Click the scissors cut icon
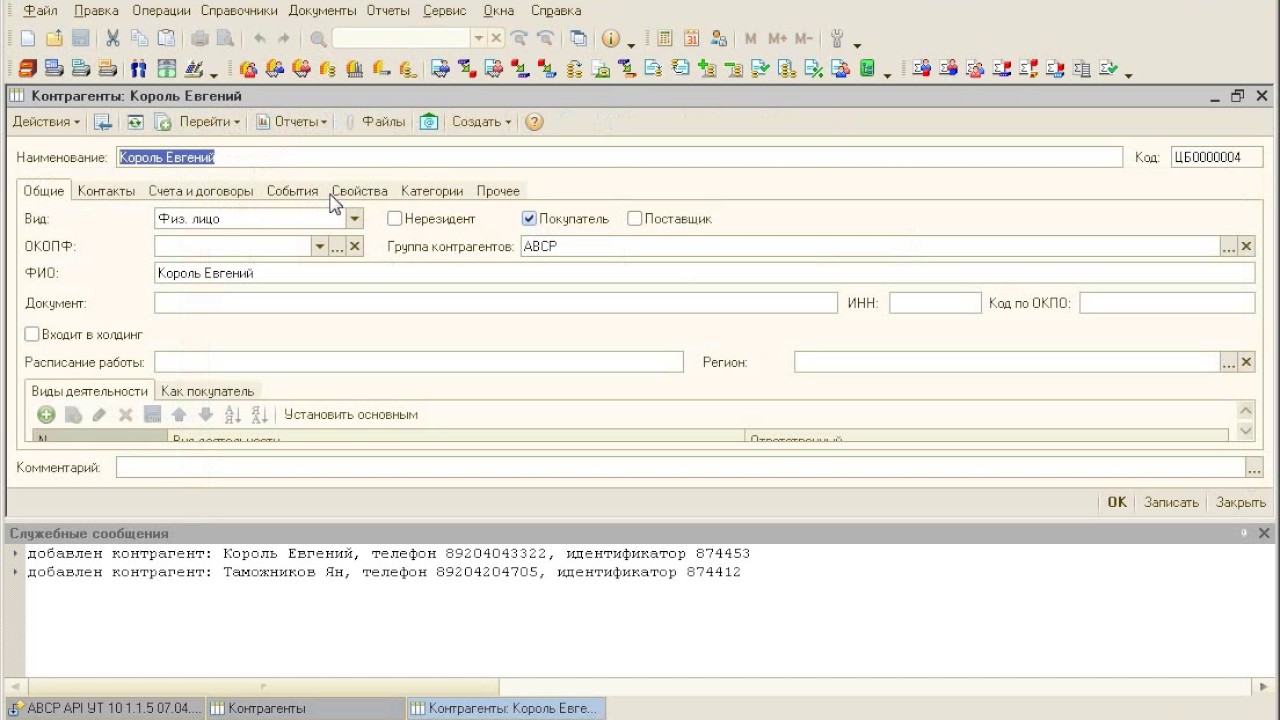The height and width of the screenshot is (720, 1280). click(x=113, y=39)
